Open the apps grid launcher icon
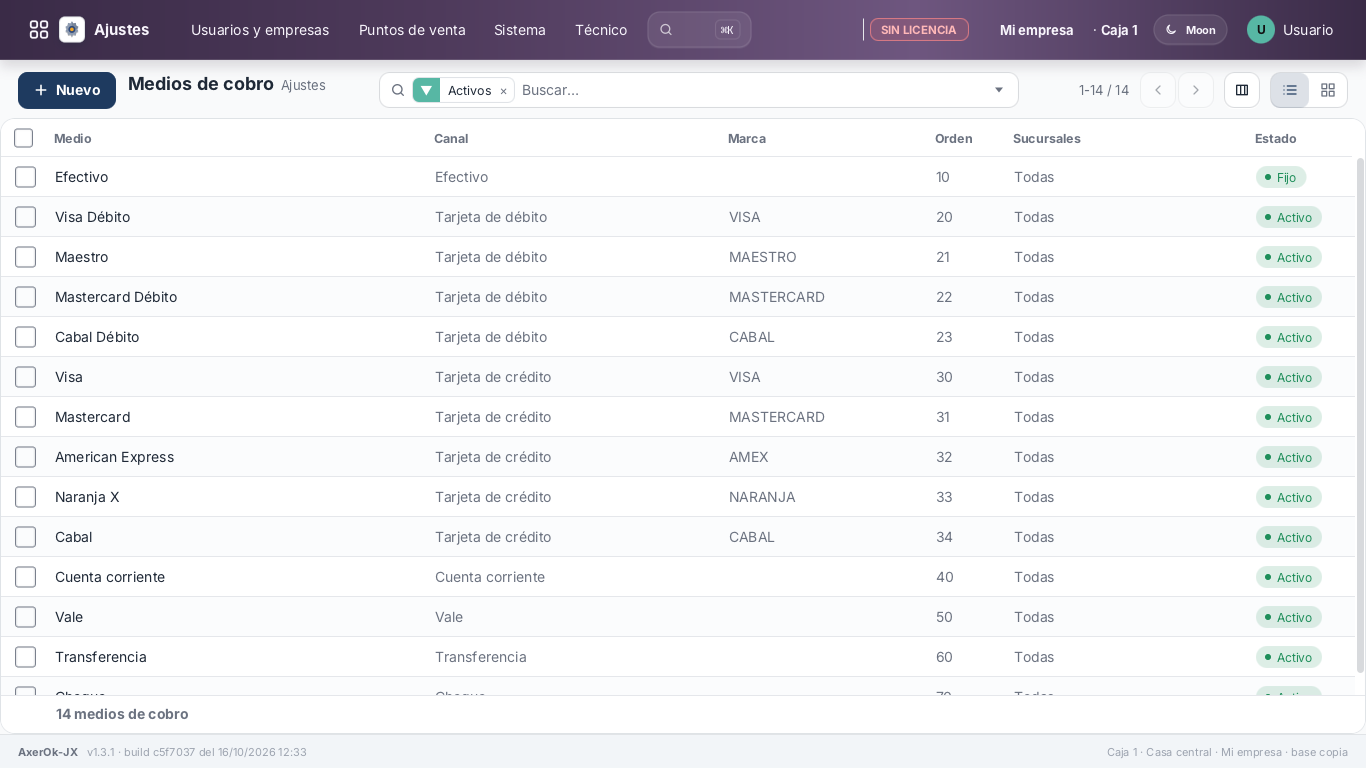1366x768 pixels. tap(39, 30)
